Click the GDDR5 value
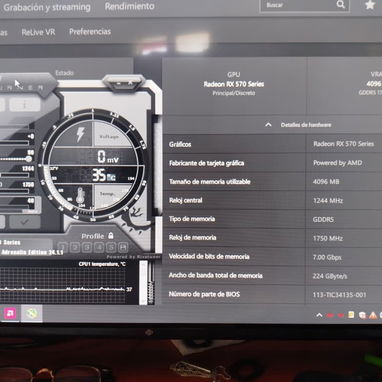The height and width of the screenshot is (382, 382). click(x=323, y=220)
